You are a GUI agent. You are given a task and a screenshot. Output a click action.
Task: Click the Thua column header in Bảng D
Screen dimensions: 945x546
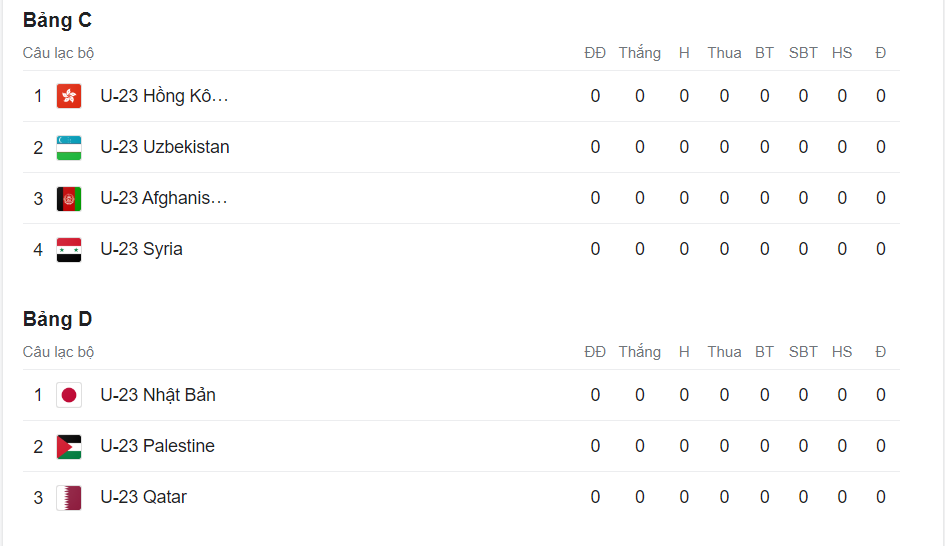(724, 352)
